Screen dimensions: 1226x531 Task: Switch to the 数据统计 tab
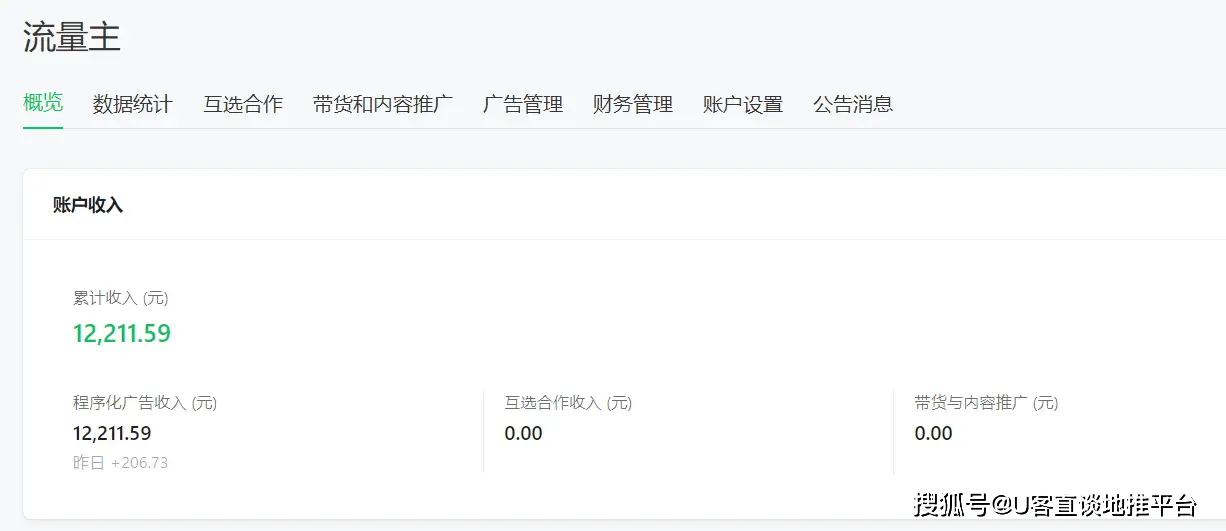[x=133, y=104]
